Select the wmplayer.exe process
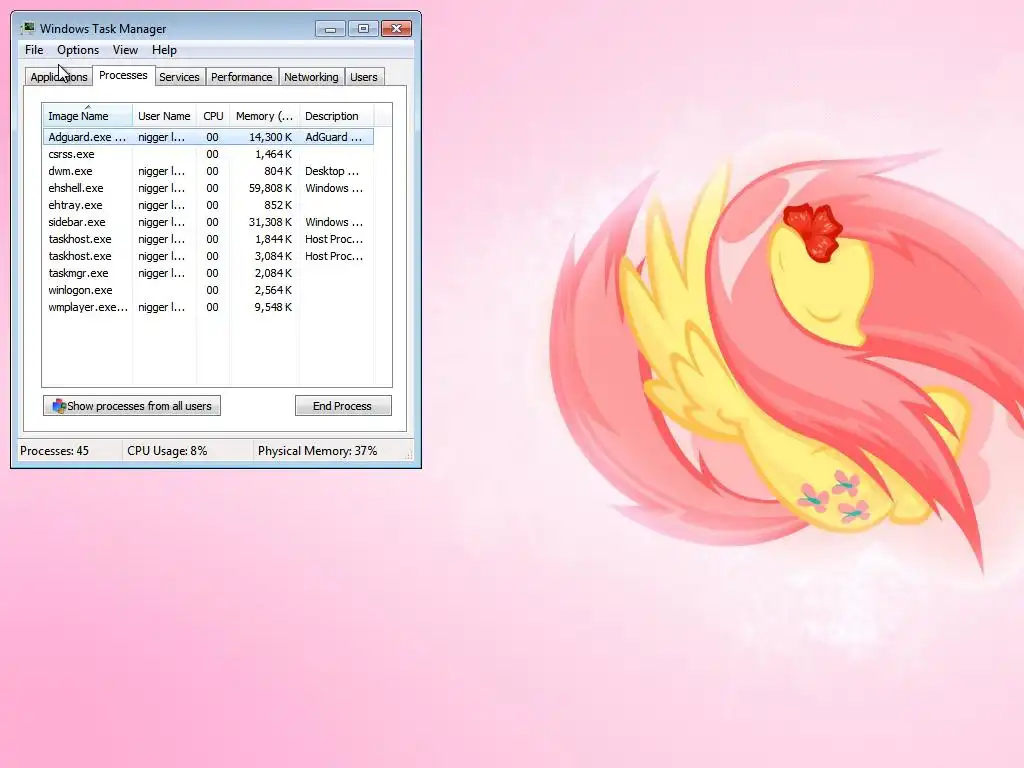1024x768 pixels. point(208,307)
